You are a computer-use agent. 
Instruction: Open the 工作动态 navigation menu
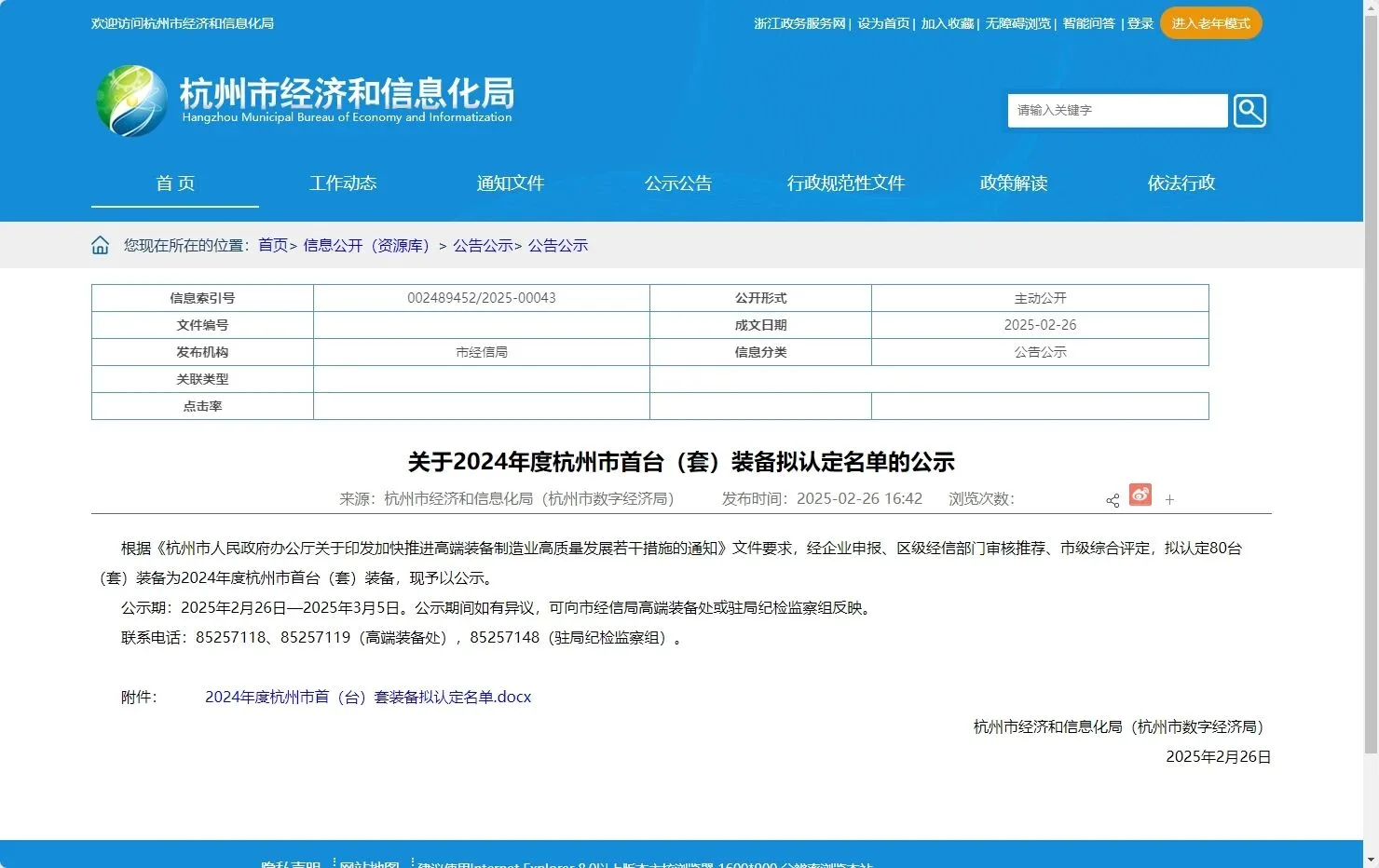tap(343, 183)
